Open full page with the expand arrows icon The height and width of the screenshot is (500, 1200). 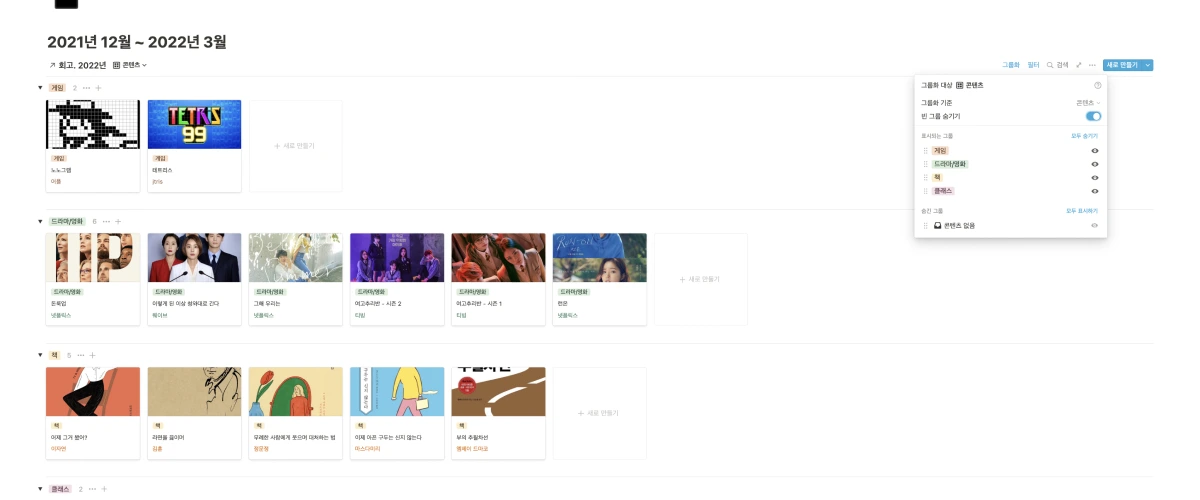click(x=1079, y=65)
